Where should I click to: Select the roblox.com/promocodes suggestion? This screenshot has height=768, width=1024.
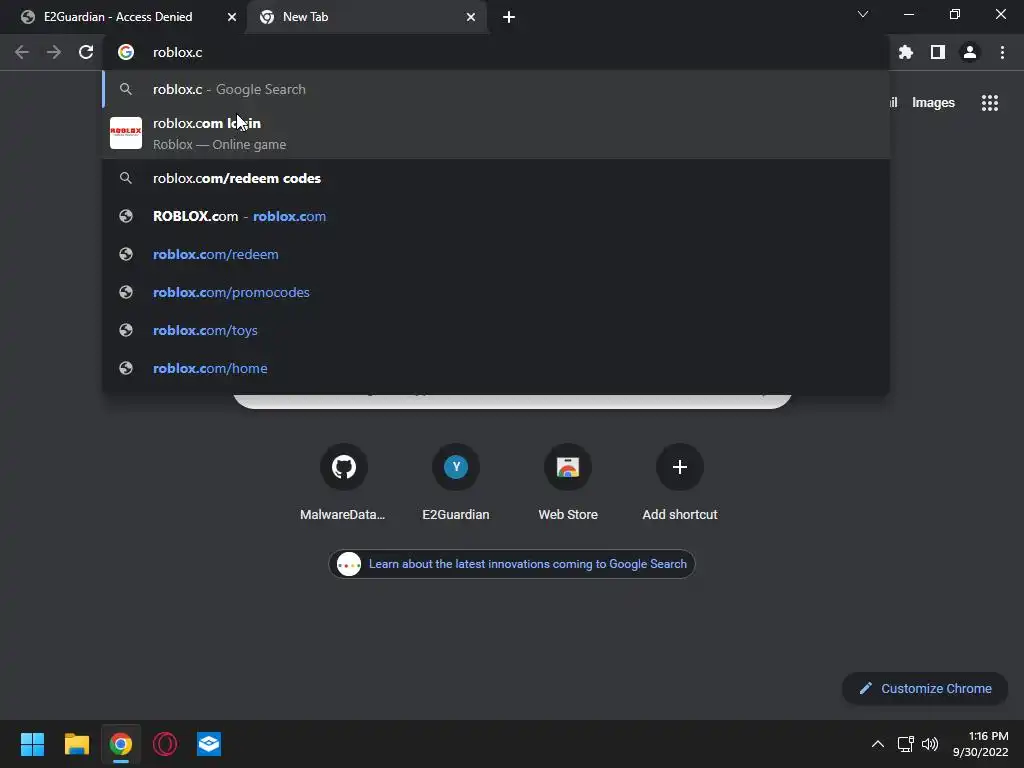(x=496, y=292)
